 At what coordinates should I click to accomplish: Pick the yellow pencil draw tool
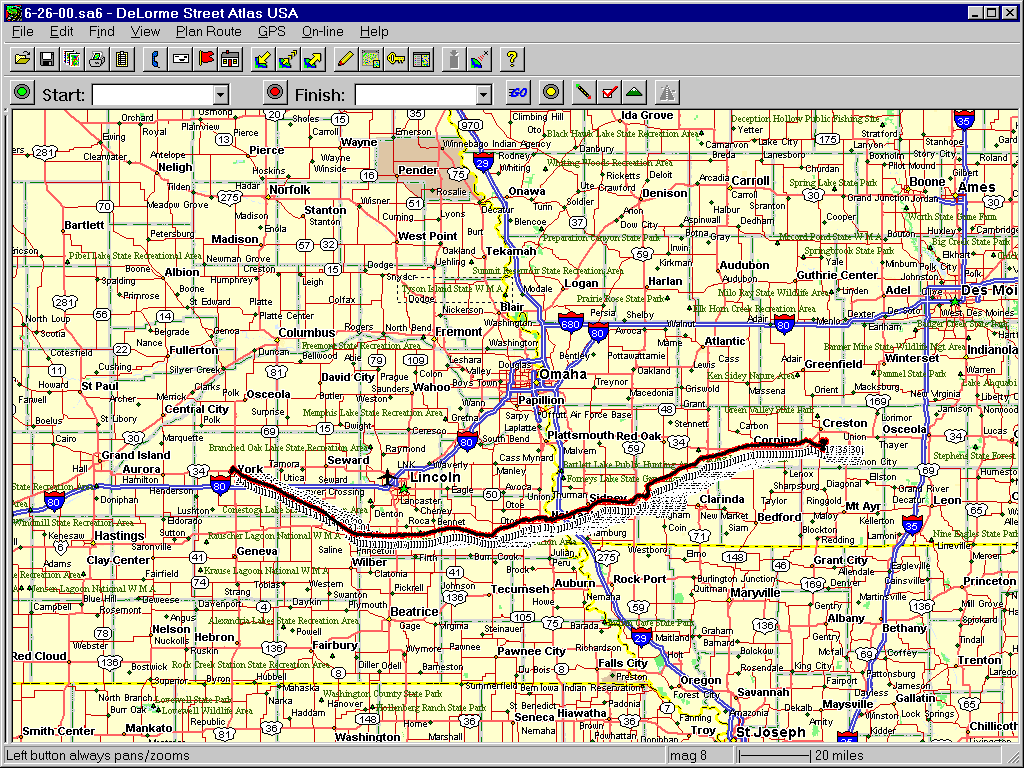345,60
